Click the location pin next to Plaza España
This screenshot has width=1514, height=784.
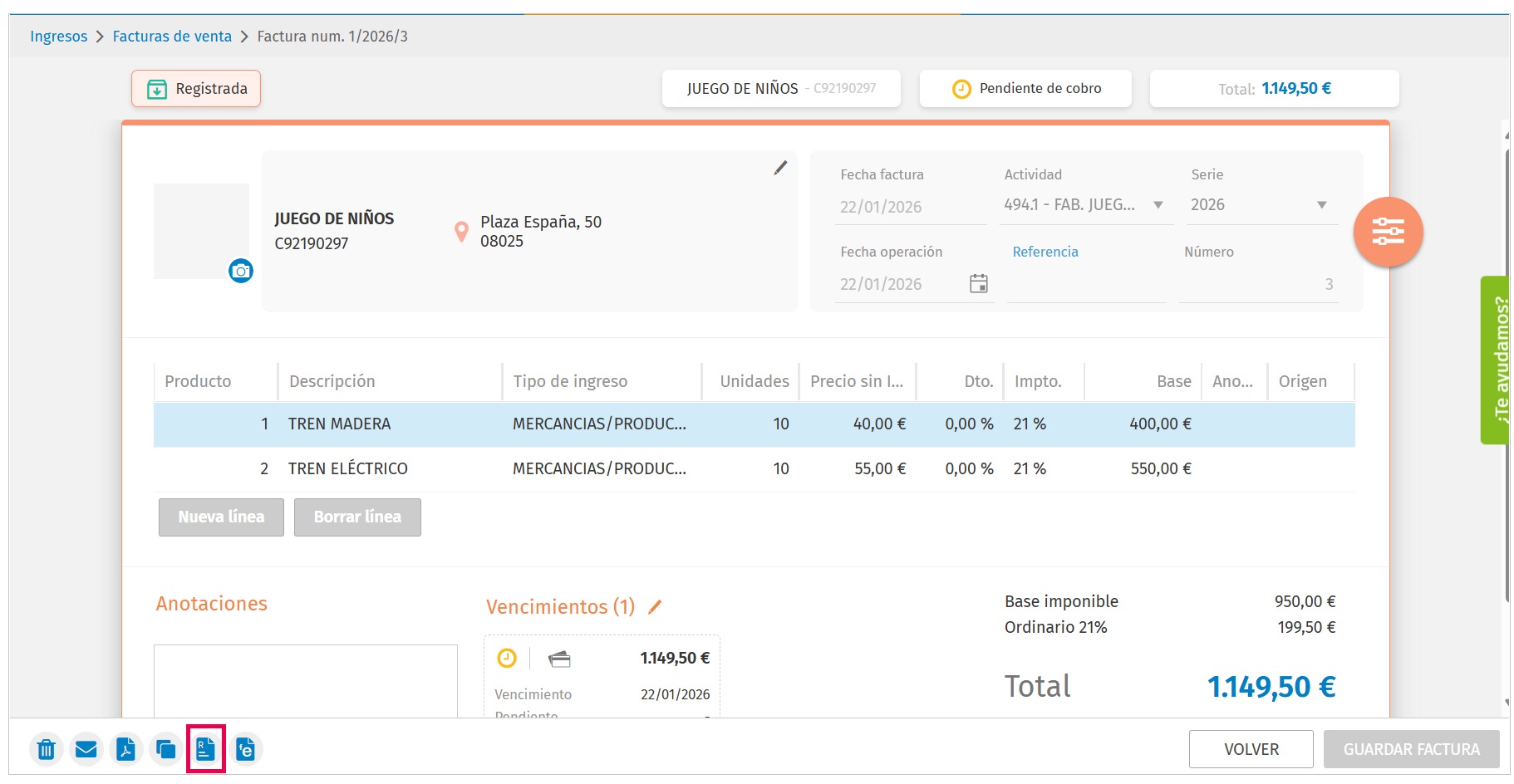pyautogui.click(x=461, y=232)
